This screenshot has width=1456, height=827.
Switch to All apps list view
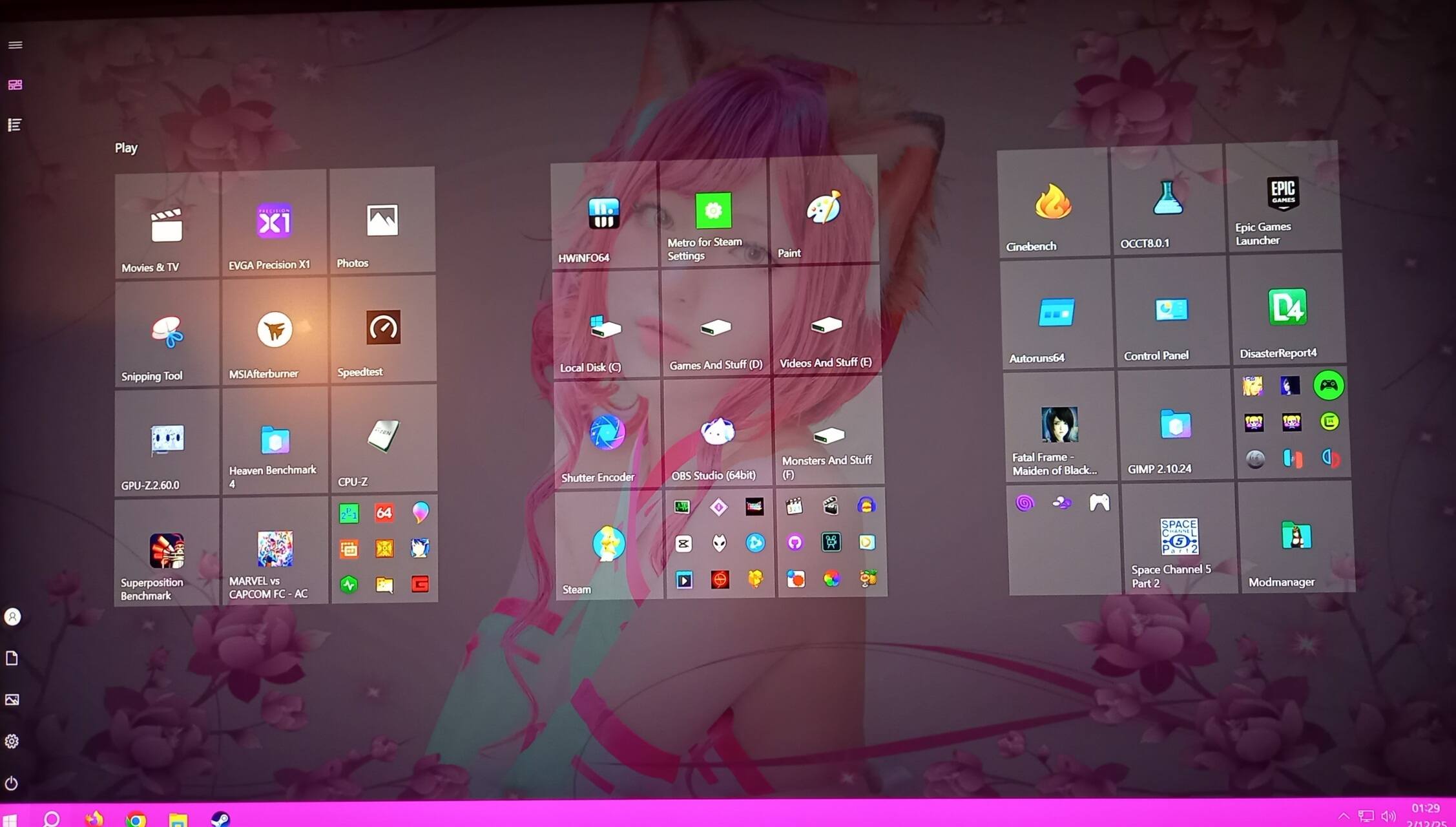[x=15, y=125]
